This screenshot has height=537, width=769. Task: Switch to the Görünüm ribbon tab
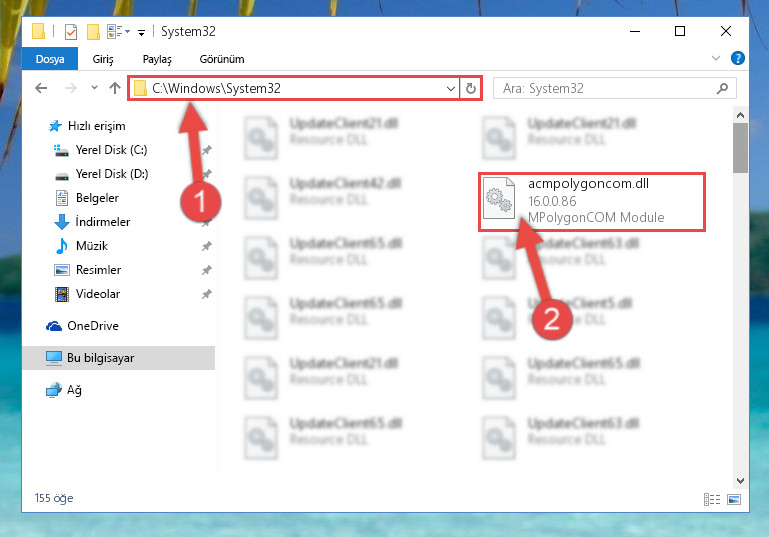pyautogui.click(x=222, y=59)
